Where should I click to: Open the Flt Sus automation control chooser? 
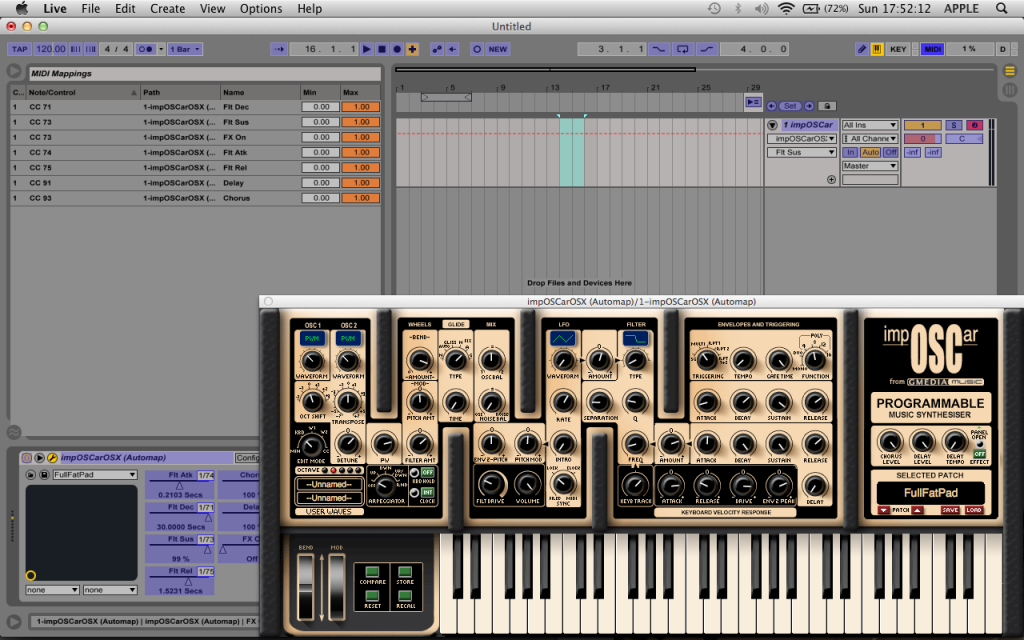click(801, 152)
